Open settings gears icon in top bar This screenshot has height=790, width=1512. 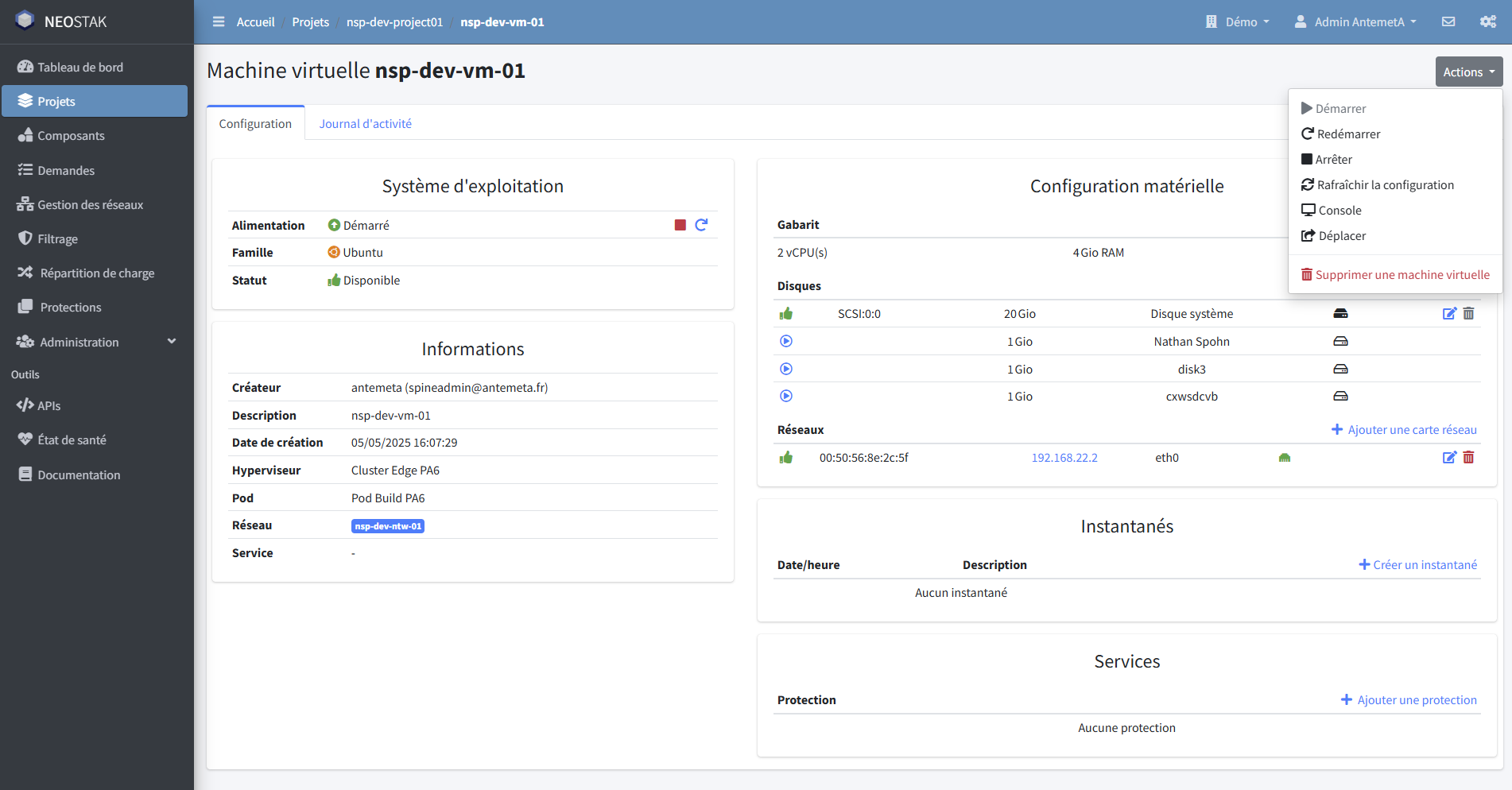coord(1487,21)
